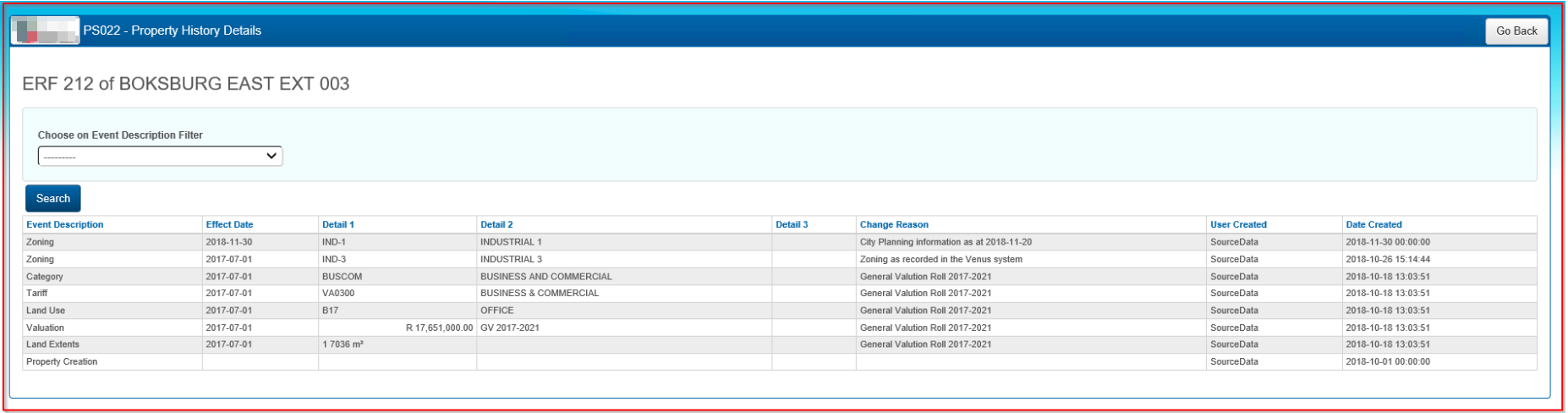
Task: Select the Property Creation row
Action: tap(62, 362)
